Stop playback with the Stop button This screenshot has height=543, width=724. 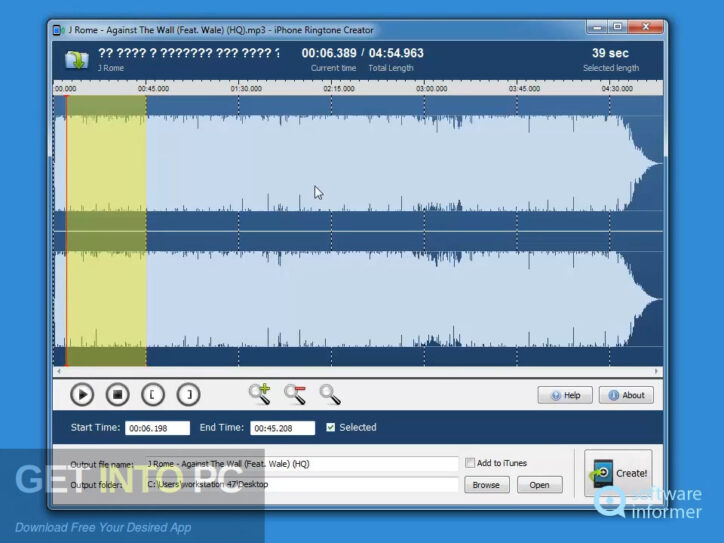coord(117,395)
